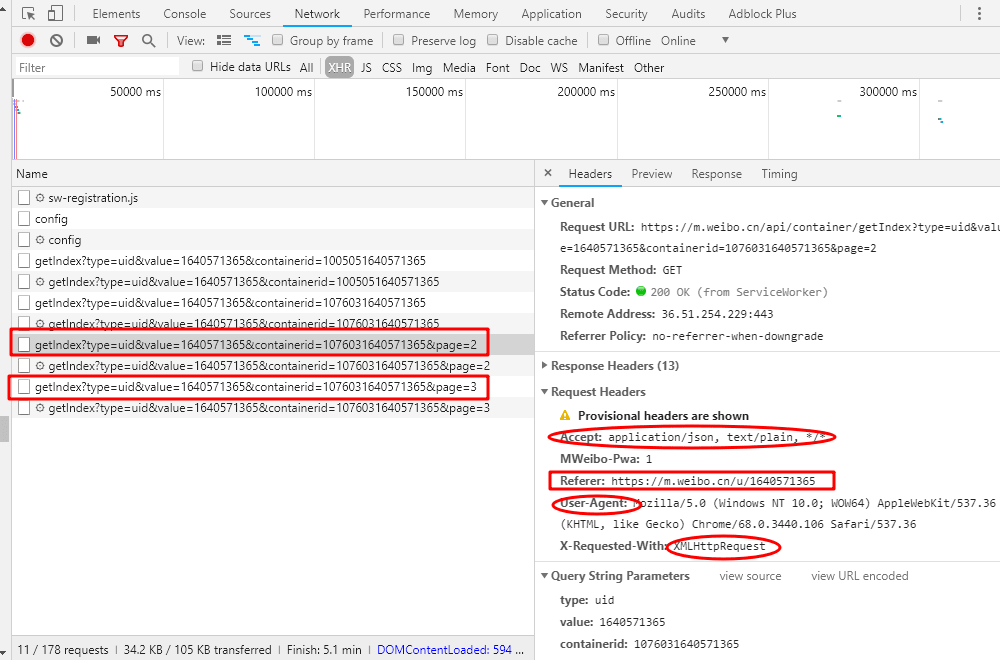Tick the Hide data URLs checkbox

198,67
